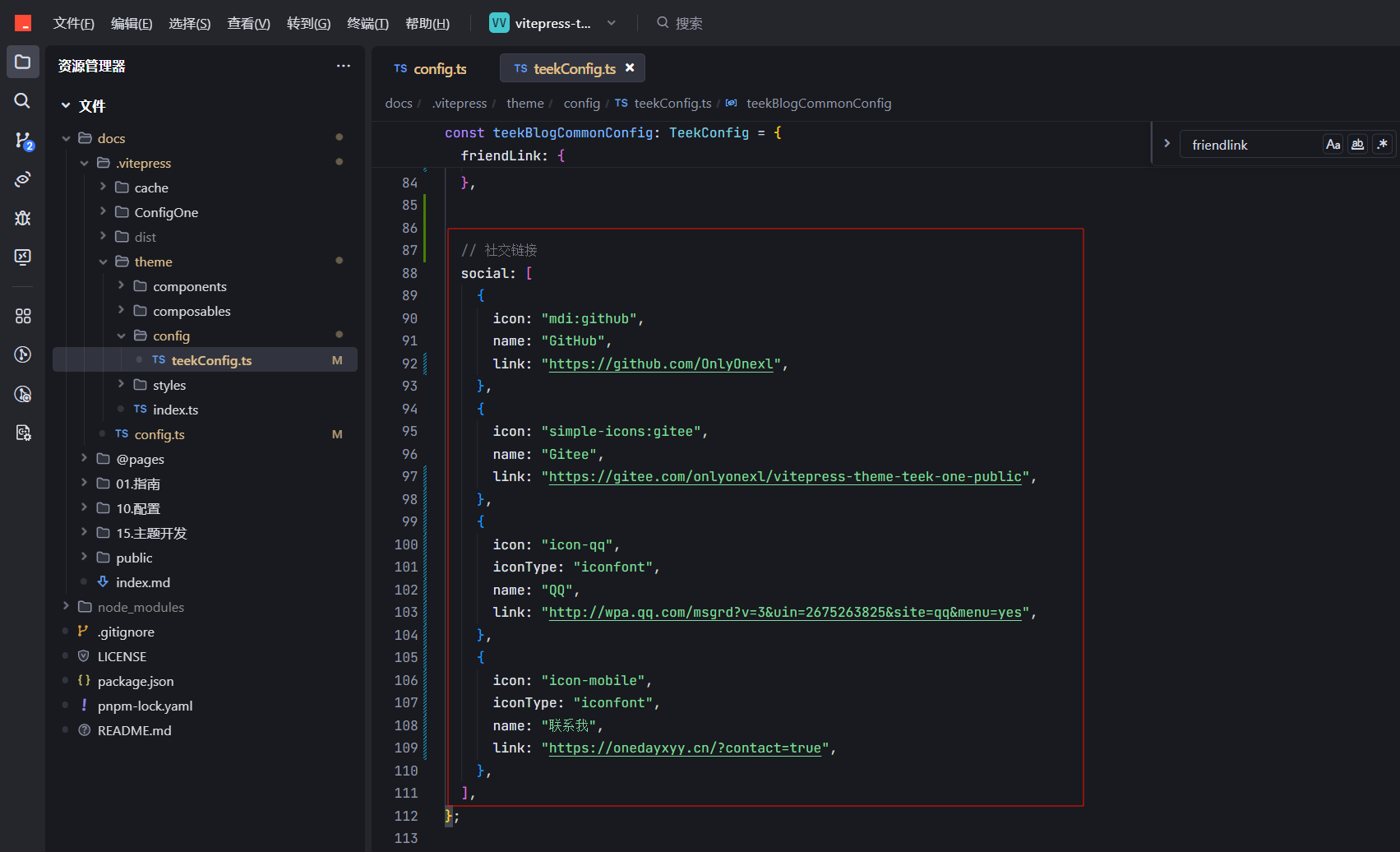Click line number 100 in the gutter
This screenshot has width=1400, height=852.
point(406,544)
